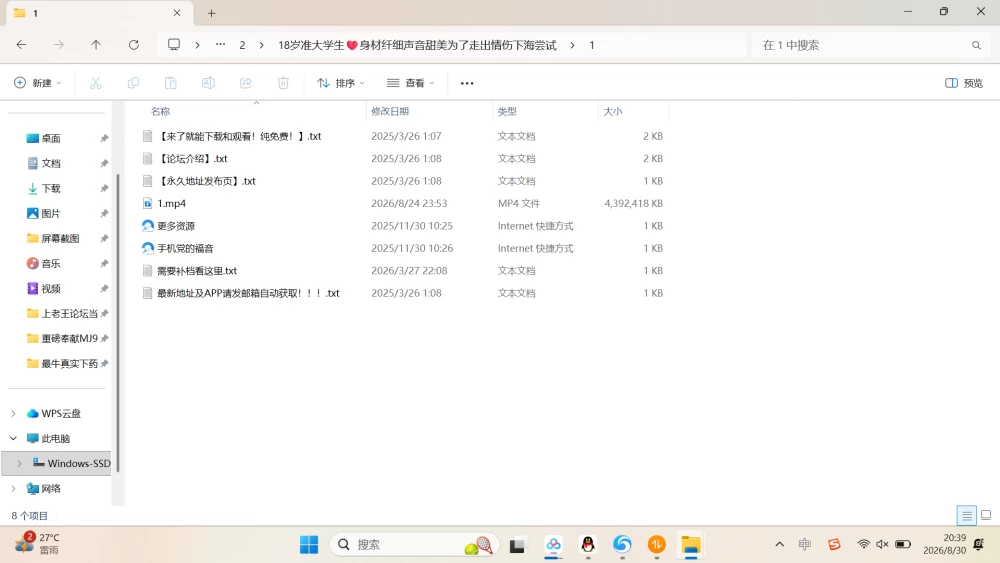1000x563 pixels.
Task: Open the 查看 view dropdown
Action: (x=410, y=83)
